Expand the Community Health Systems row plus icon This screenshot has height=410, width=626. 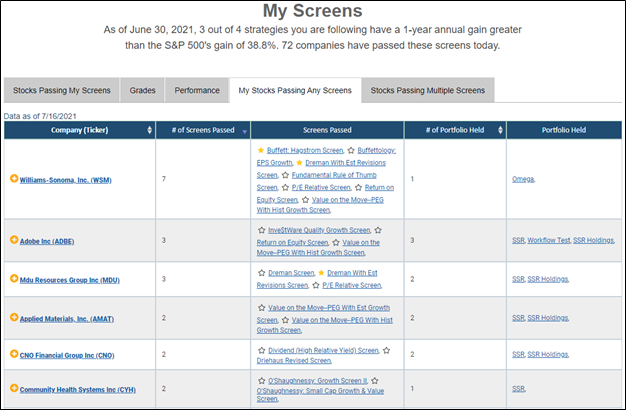[14, 388]
